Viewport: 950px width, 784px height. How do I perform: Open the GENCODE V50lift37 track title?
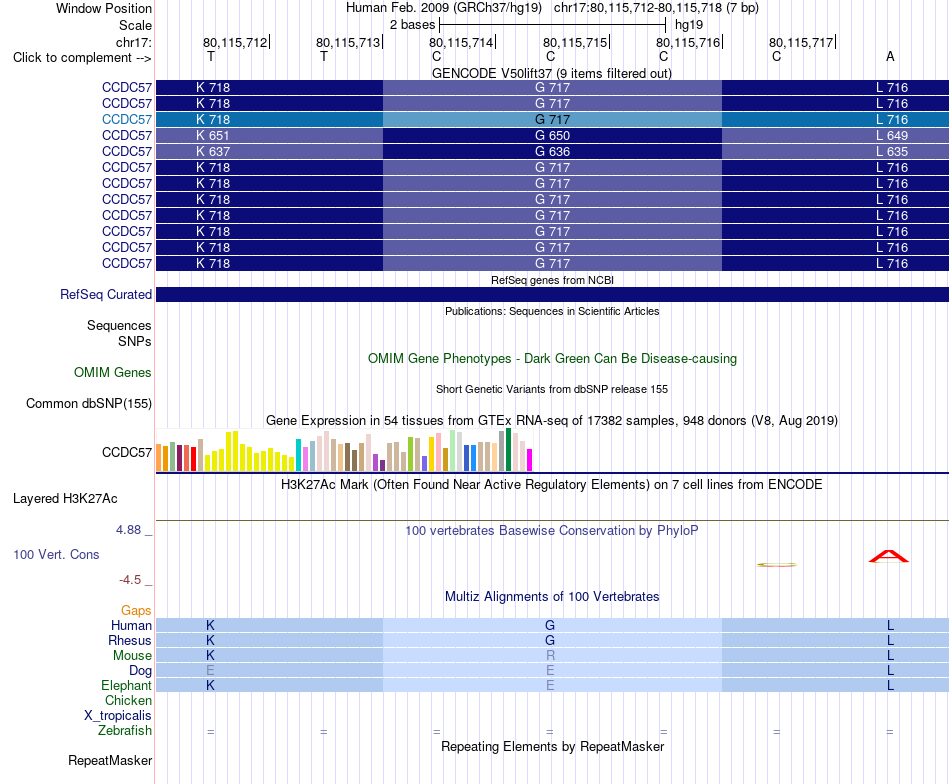[x=551, y=73]
